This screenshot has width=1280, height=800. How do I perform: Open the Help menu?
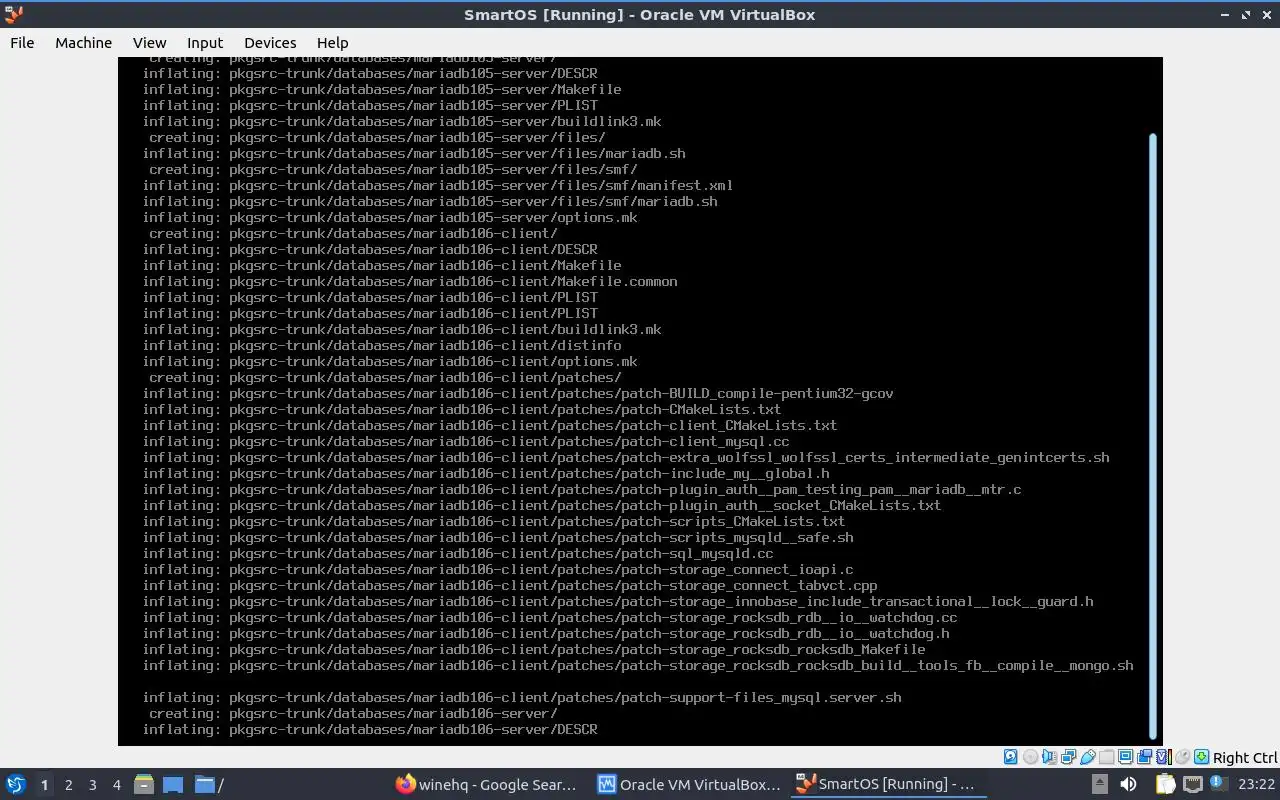(332, 42)
